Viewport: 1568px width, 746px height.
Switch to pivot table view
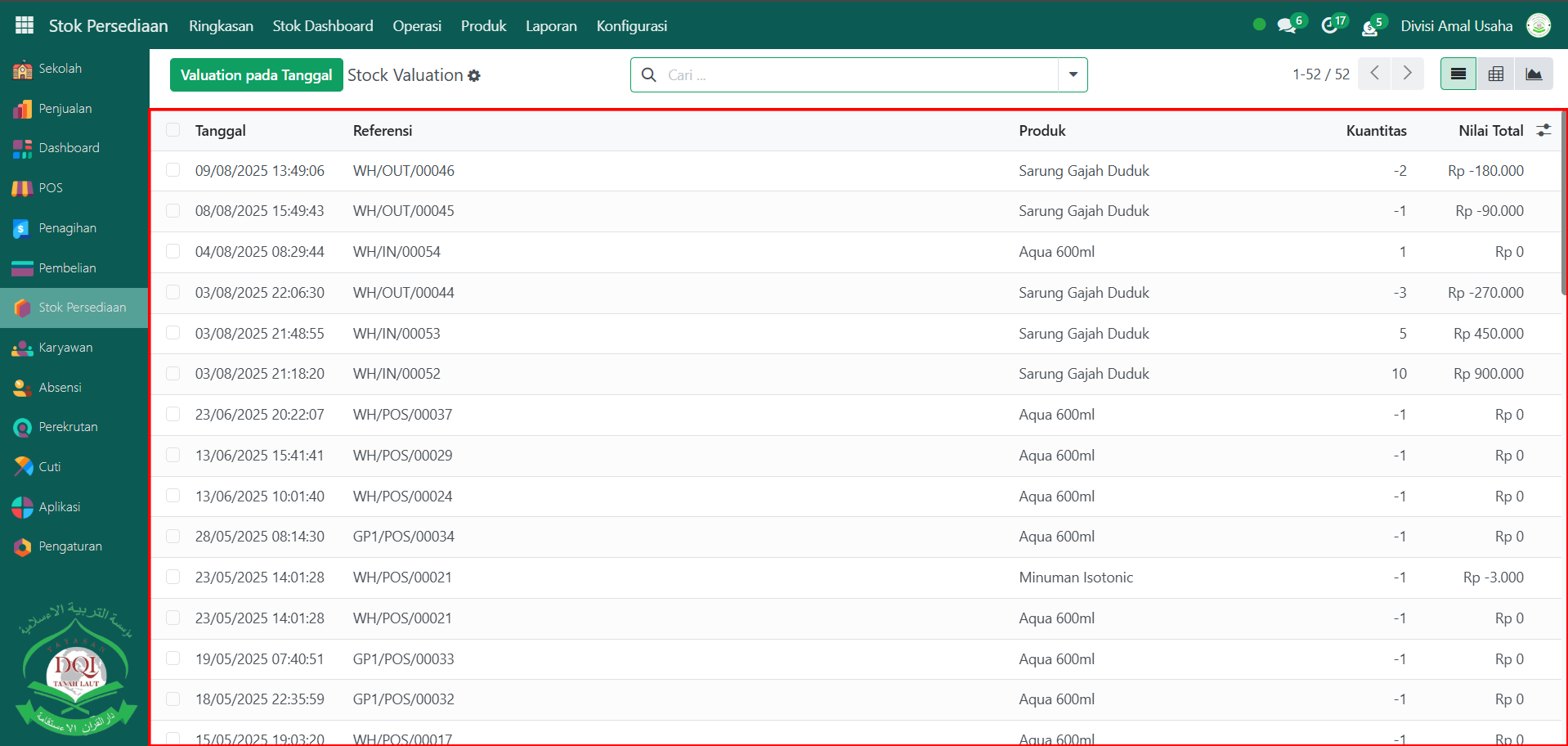point(1495,74)
